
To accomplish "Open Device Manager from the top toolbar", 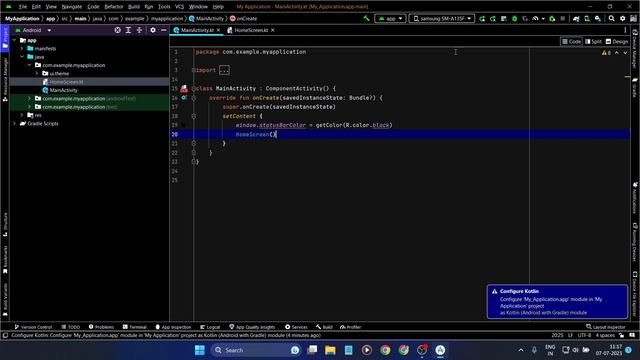I will click(x=587, y=18).
